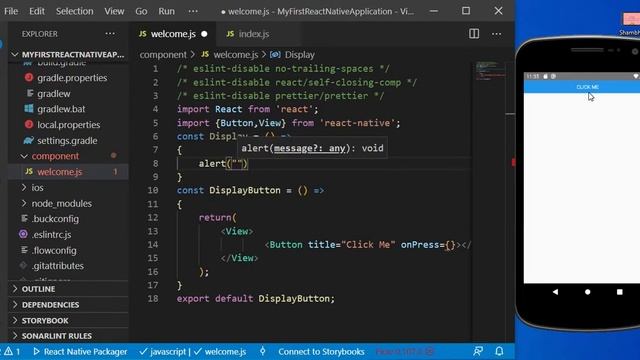Click warnings count in status bar

point(12,351)
